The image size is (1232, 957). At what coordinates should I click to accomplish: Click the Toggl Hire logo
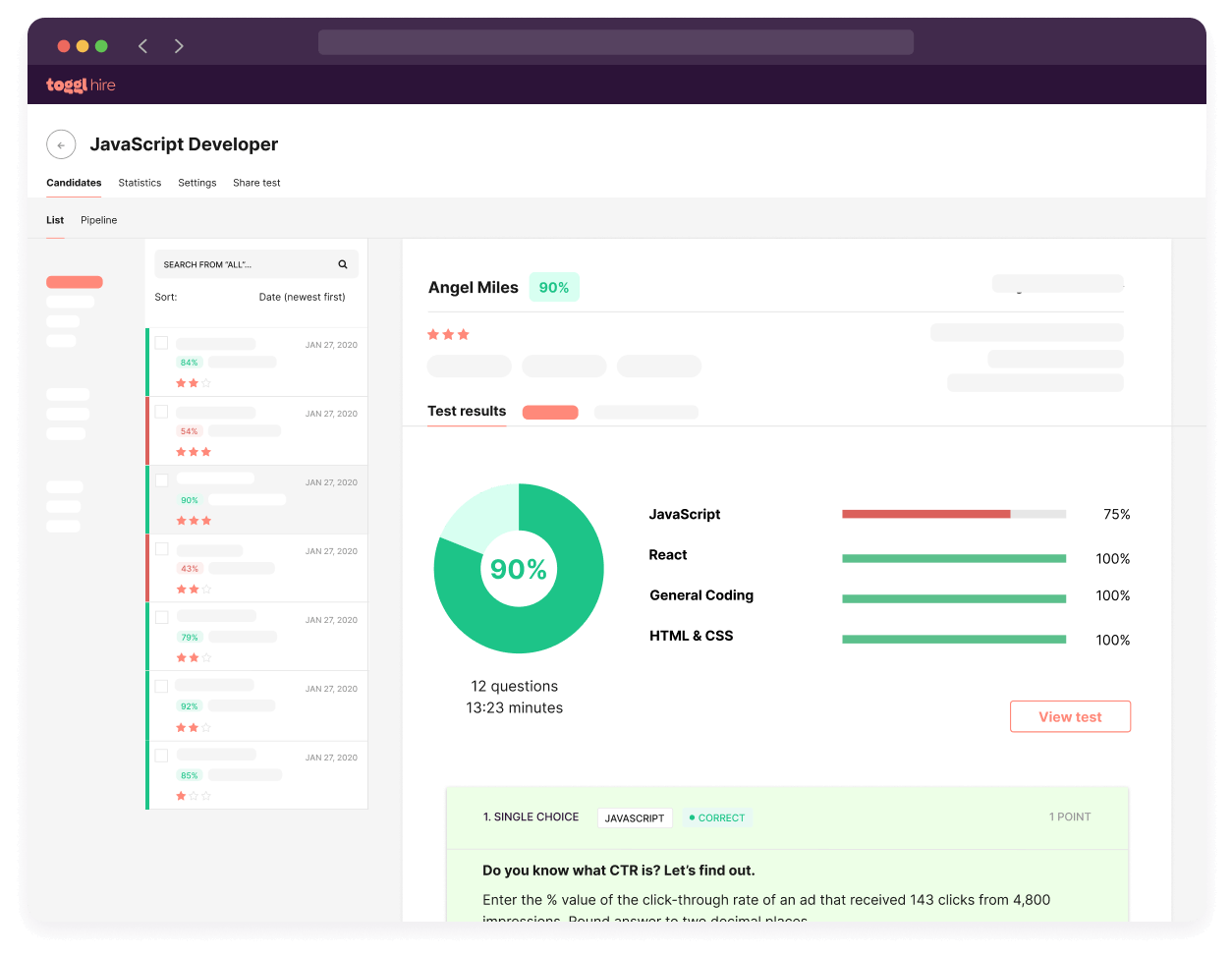click(x=81, y=85)
